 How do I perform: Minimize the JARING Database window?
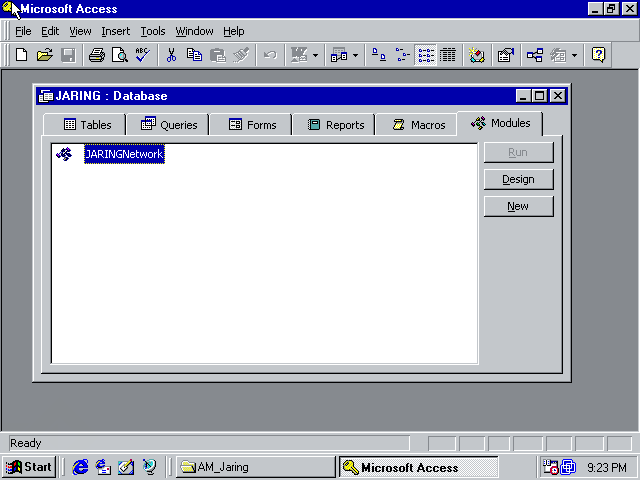523,96
